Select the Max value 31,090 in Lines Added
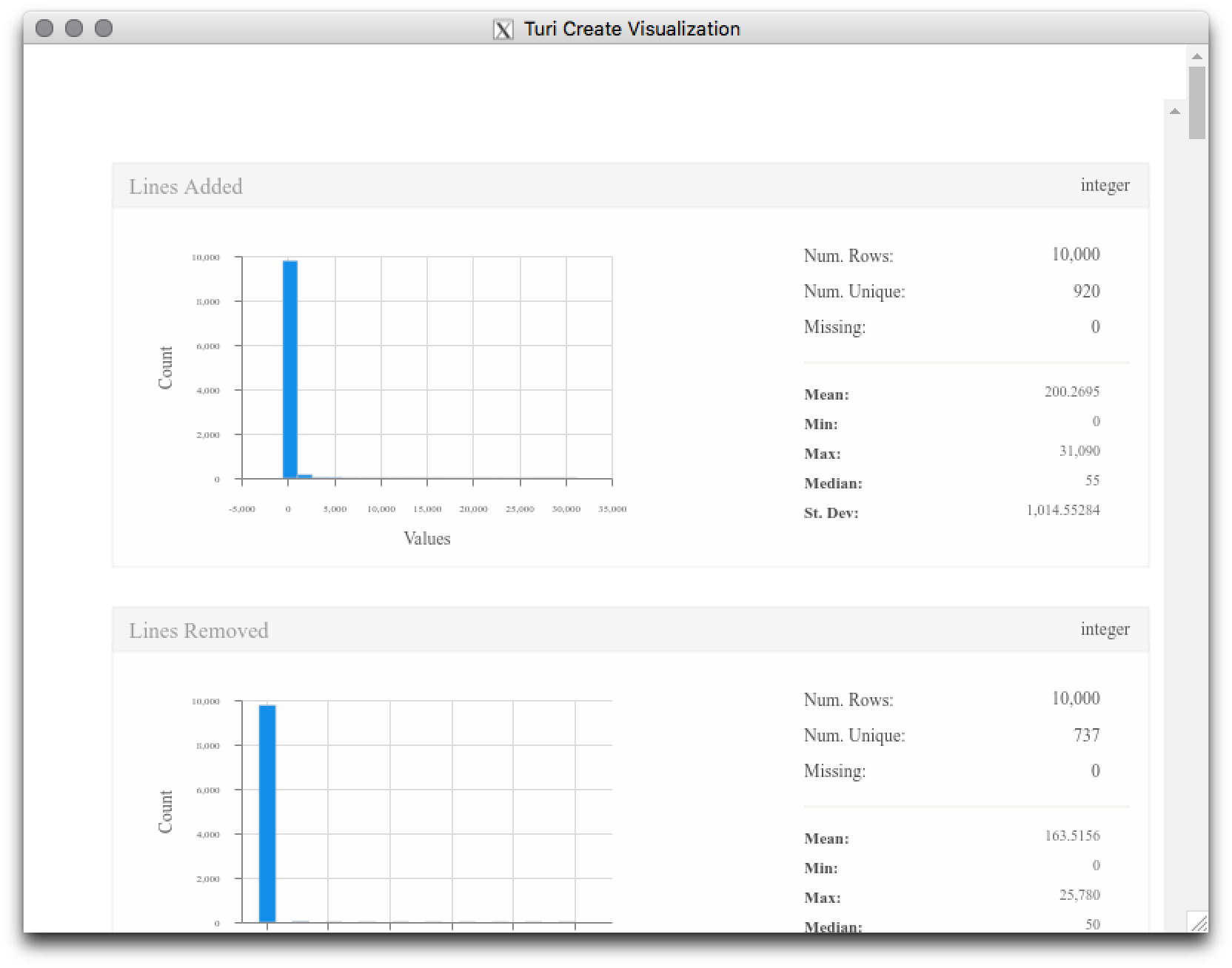The width and height of the screenshot is (1232, 968). coord(1081,451)
